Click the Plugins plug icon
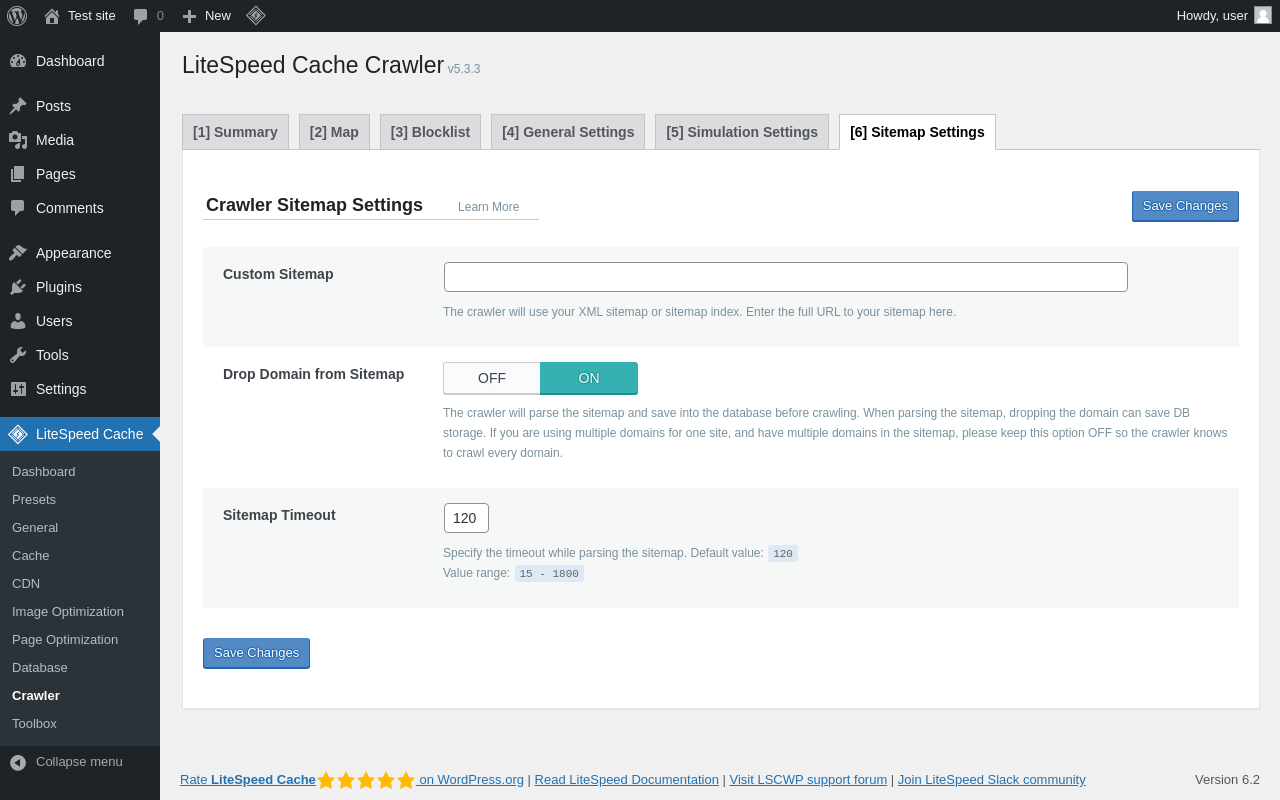 [18, 287]
